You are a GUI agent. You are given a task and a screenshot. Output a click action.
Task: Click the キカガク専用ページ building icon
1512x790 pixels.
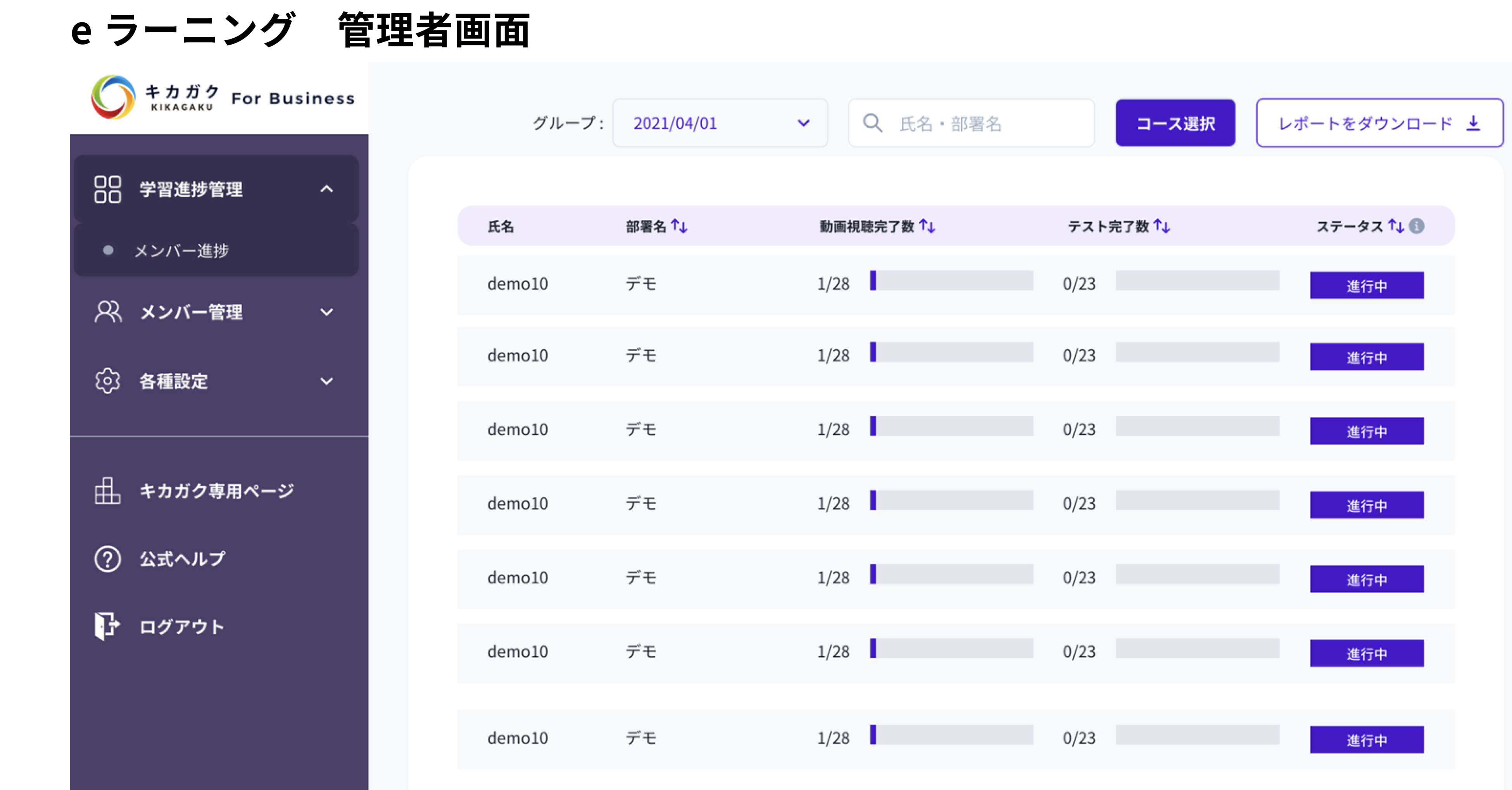coord(107,491)
